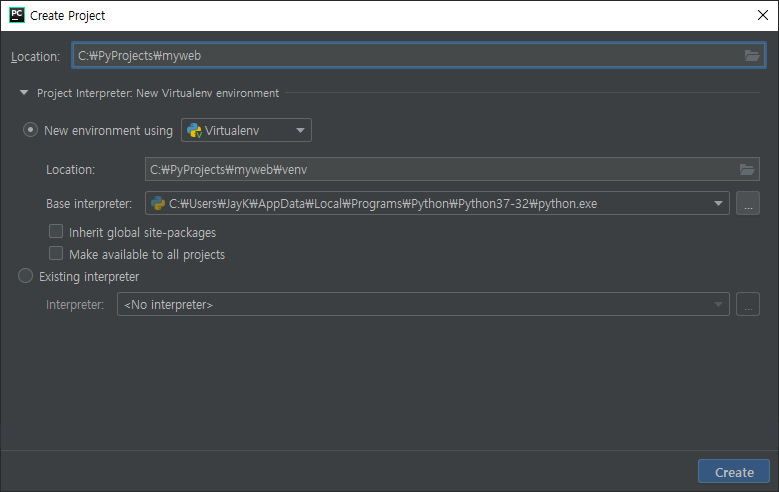Click the PyCharm logo in title bar

(x=17, y=15)
